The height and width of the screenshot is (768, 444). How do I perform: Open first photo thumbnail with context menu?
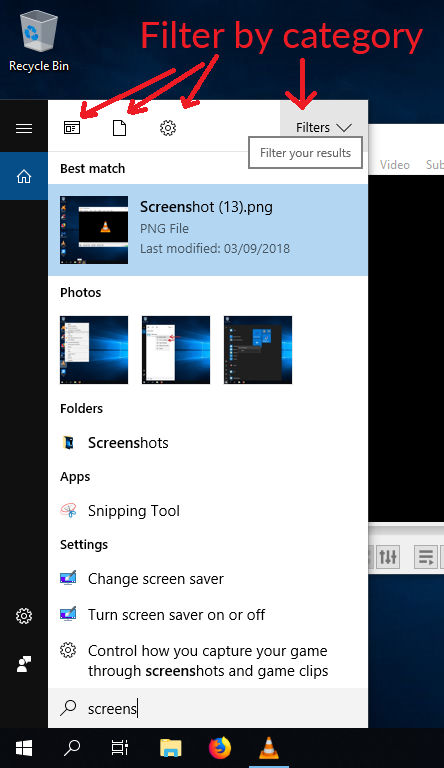[94, 350]
